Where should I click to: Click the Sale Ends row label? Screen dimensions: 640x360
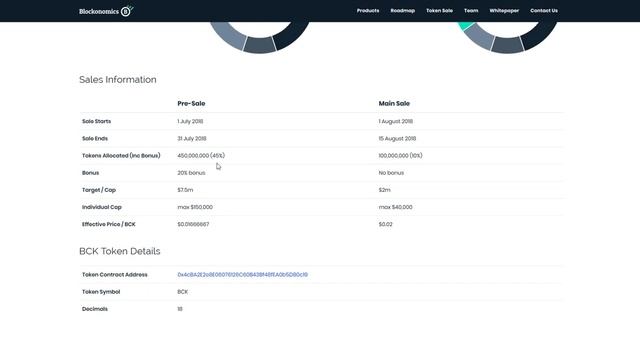click(x=95, y=138)
